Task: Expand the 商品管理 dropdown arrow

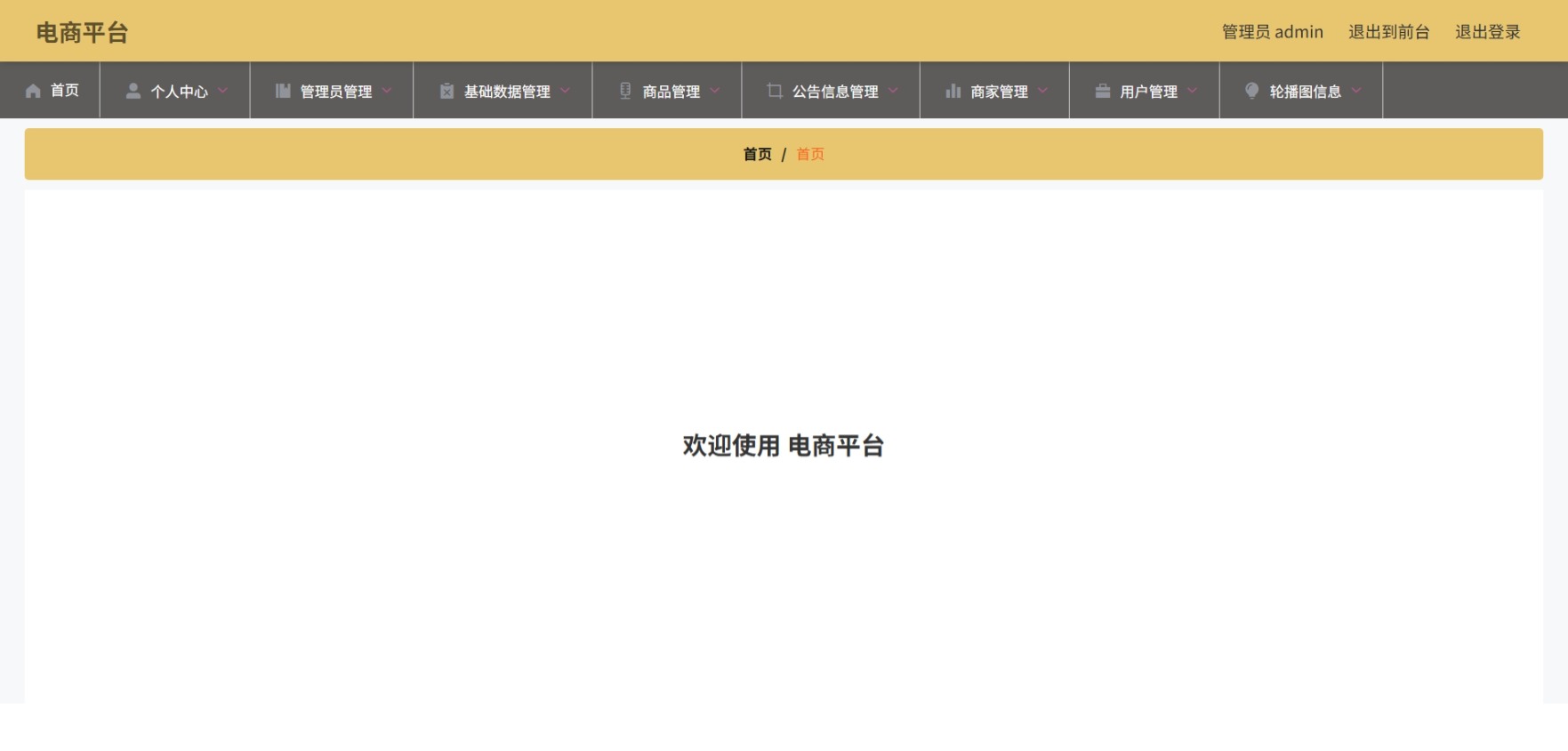Action: (714, 91)
